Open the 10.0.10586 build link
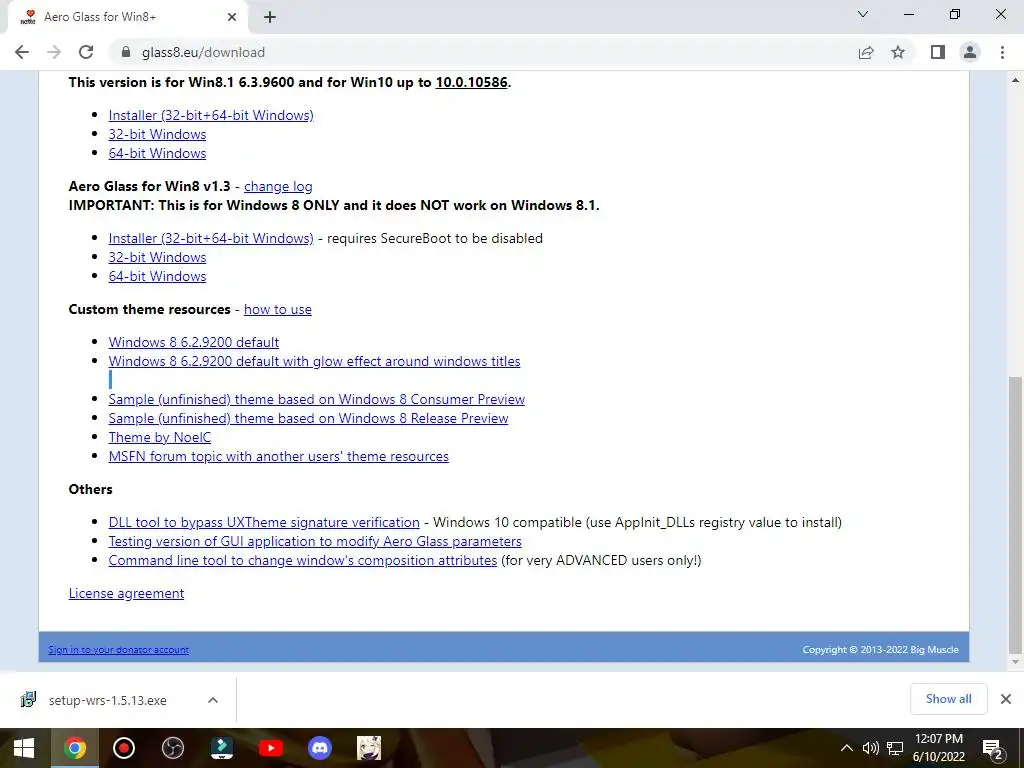Viewport: 1024px width, 768px height. click(472, 82)
